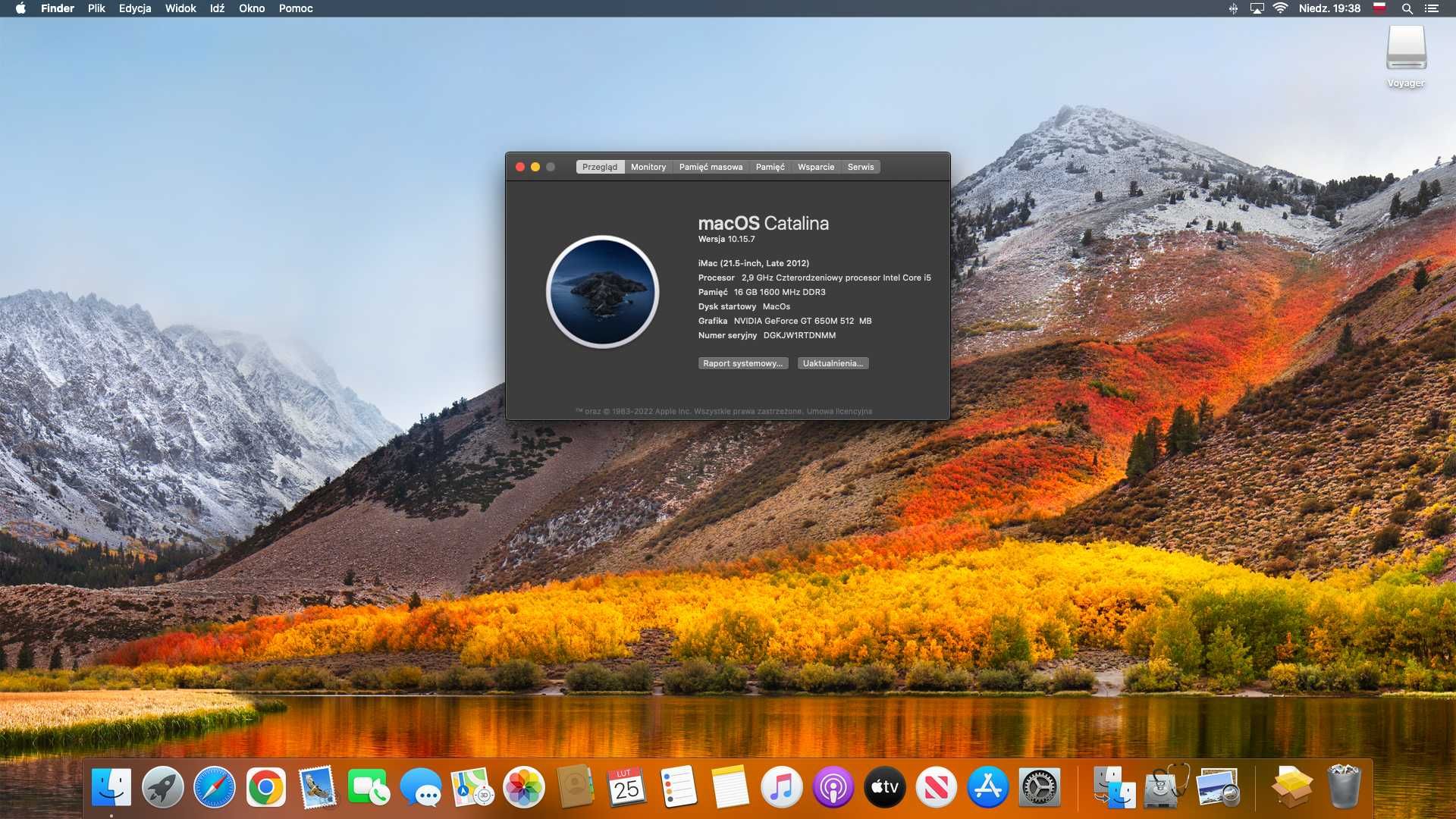Click the 16 GB 1600 MHz DDR3 text

tap(780, 292)
